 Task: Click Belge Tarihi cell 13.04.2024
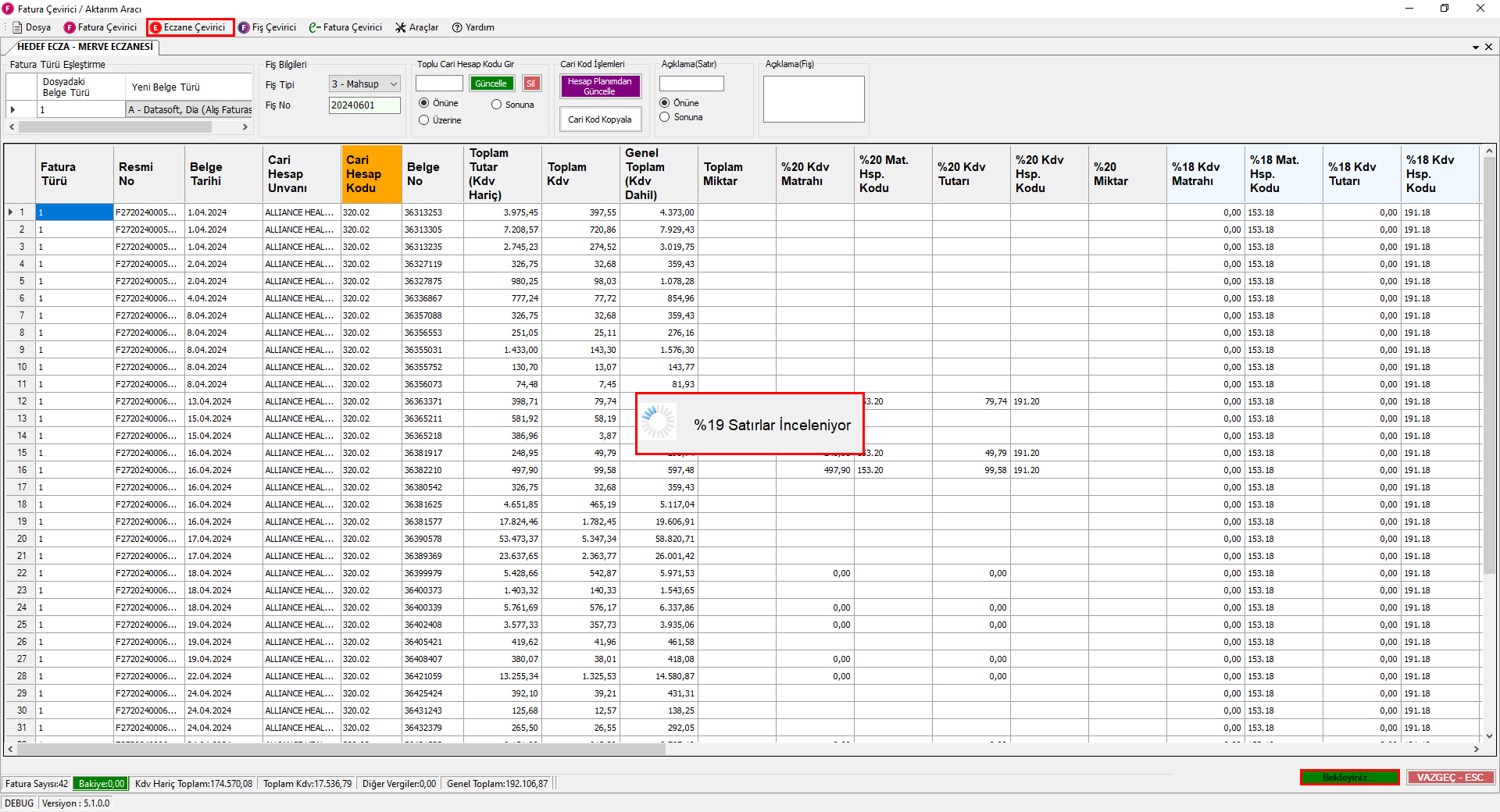[x=223, y=401]
